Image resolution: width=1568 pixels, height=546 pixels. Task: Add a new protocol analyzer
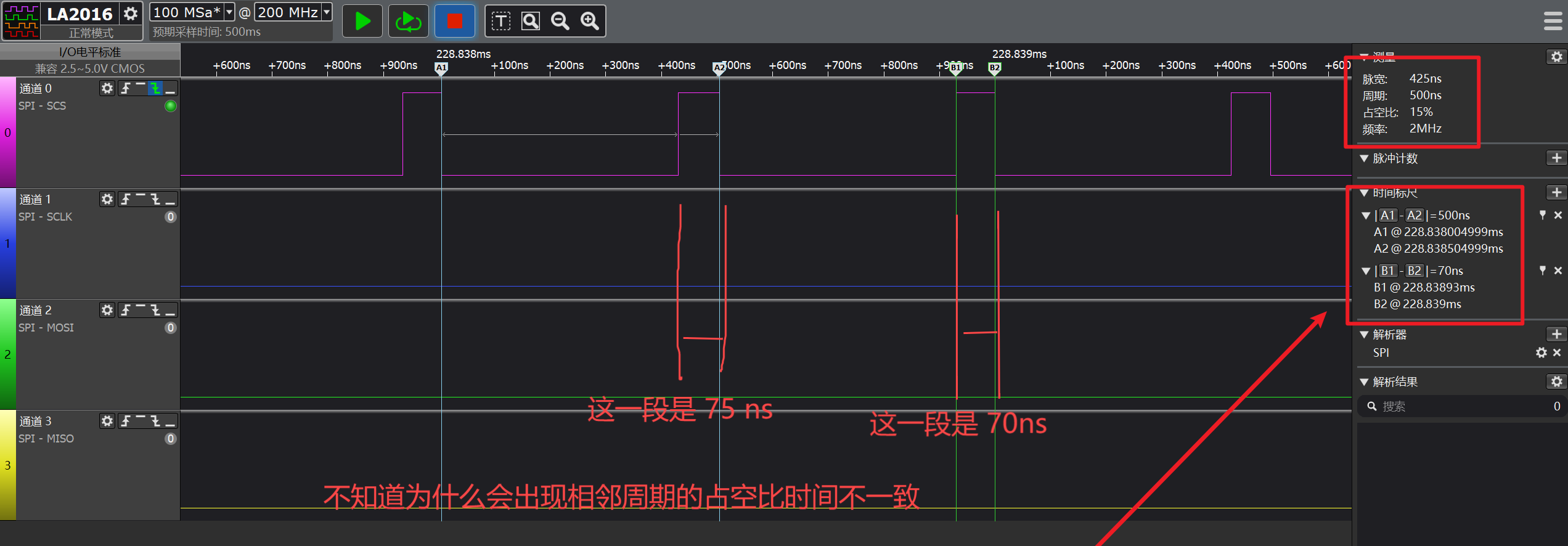(1556, 334)
